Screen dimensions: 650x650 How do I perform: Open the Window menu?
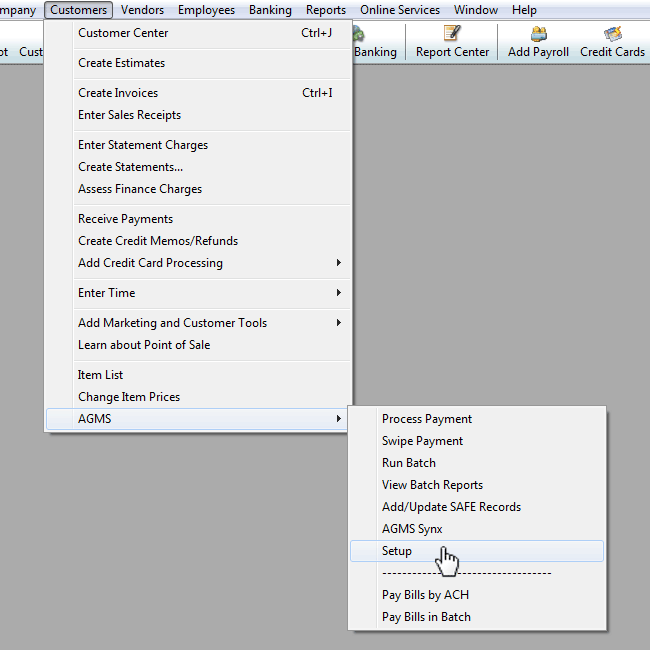pyautogui.click(x=476, y=10)
